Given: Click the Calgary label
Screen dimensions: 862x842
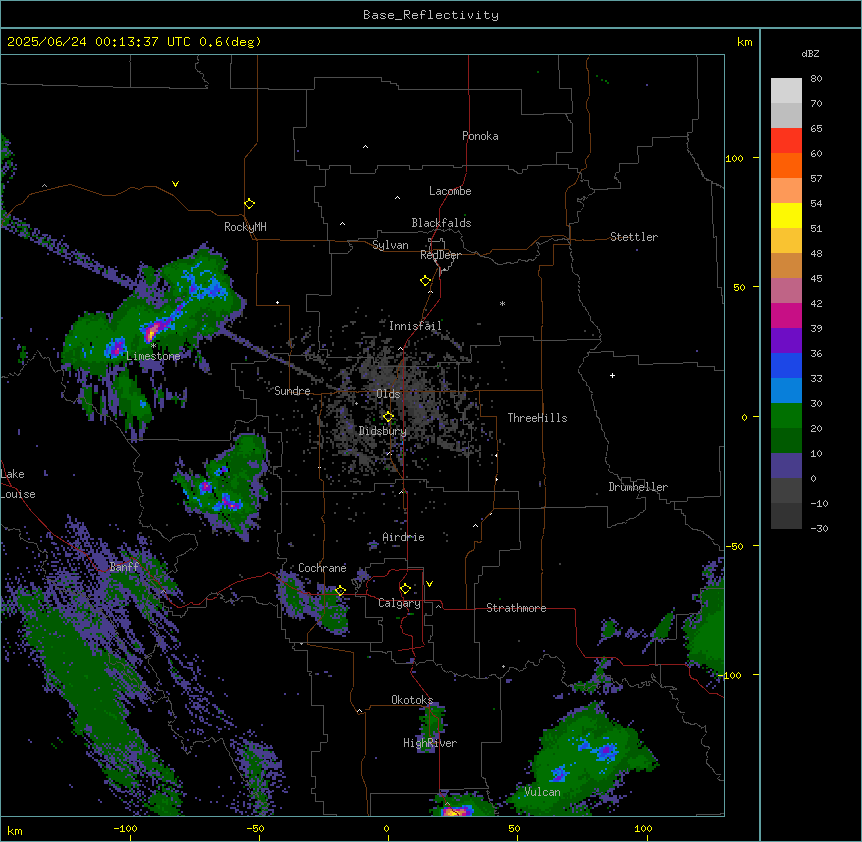Looking at the screenshot, I should pyautogui.click(x=399, y=603).
